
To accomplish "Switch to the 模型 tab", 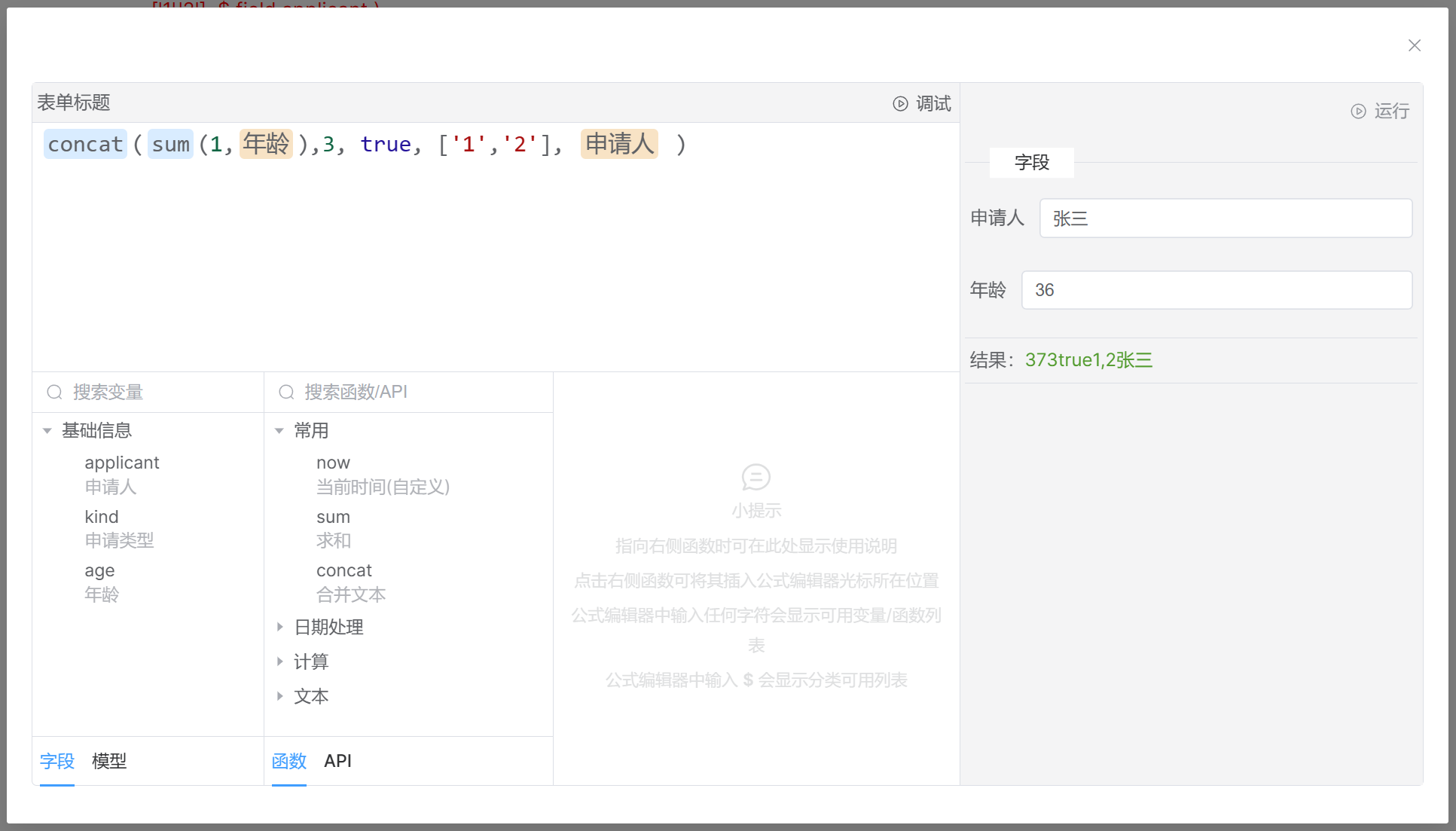I will (109, 761).
